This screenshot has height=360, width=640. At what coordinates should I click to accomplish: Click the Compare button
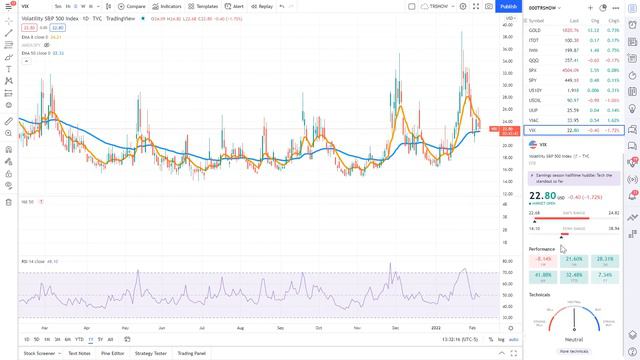[x=131, y=7]
